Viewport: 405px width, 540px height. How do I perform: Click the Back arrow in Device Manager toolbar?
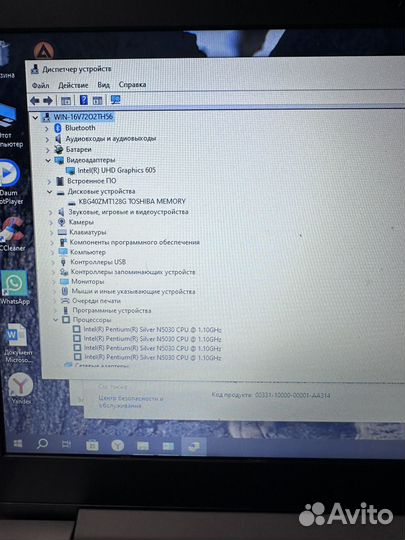point(35,101)
